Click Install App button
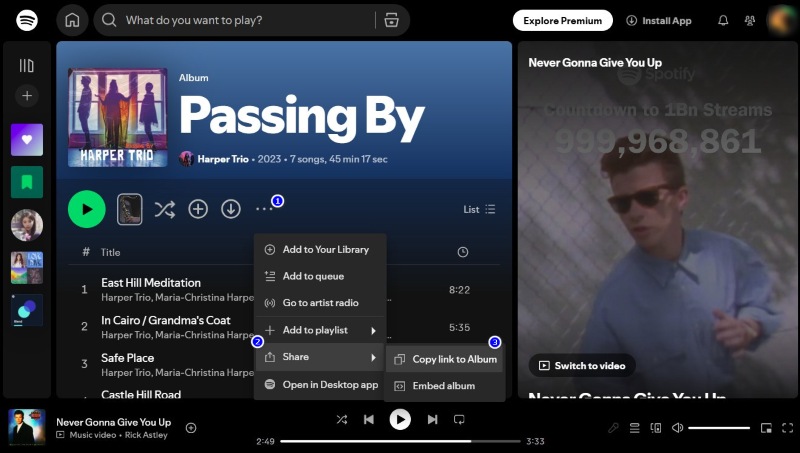Image resolution: width=800 pixels, height=453 pixels. coord(659,20)
